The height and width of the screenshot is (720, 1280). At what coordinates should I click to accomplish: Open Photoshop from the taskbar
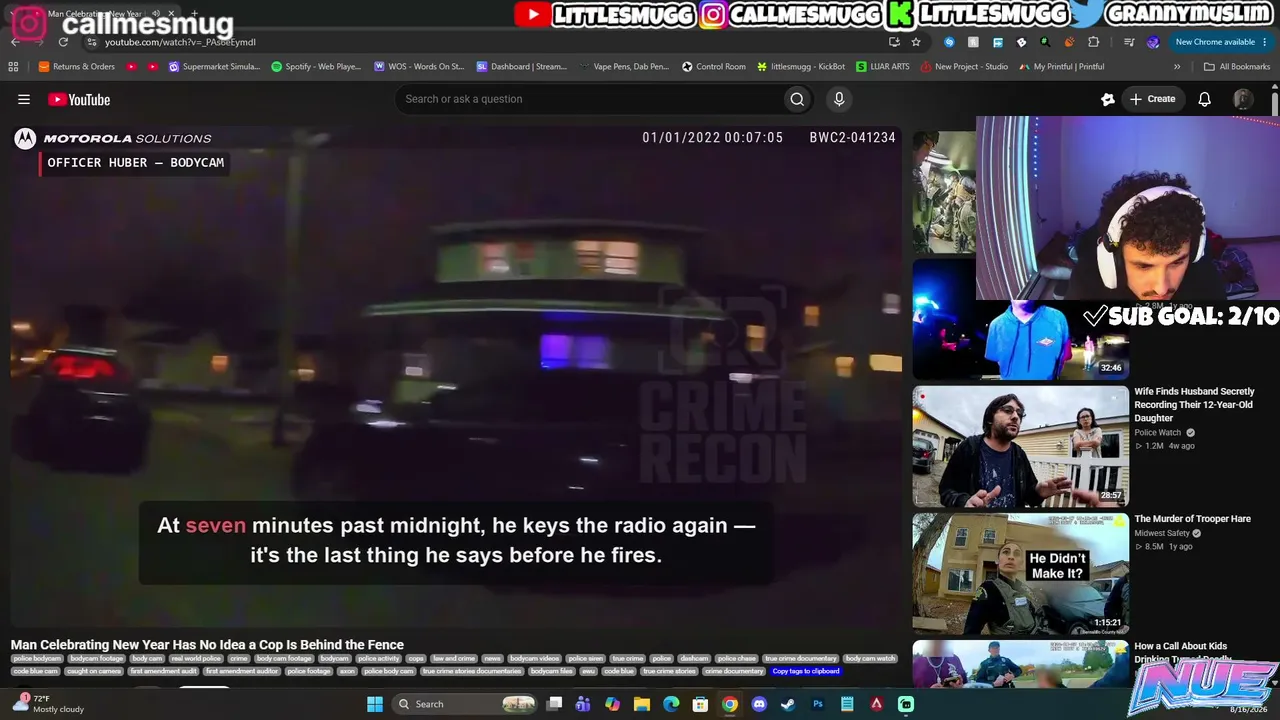[x=818, y=704]
